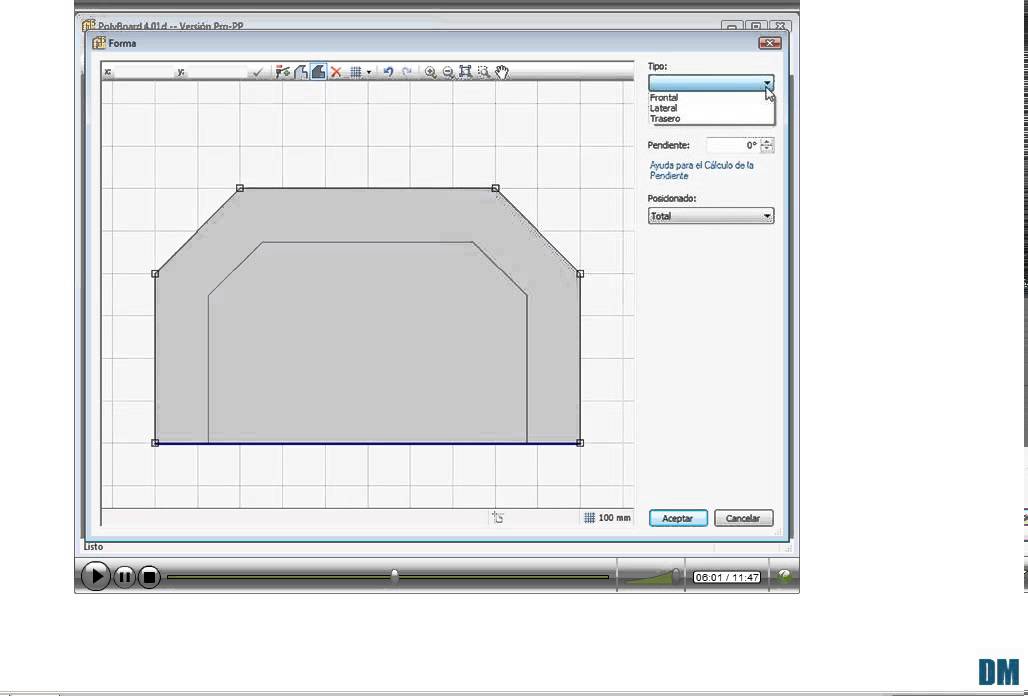Select the top-left shape vertex handle
Screen dimensions: 1028x696
[x=240, y=188]
